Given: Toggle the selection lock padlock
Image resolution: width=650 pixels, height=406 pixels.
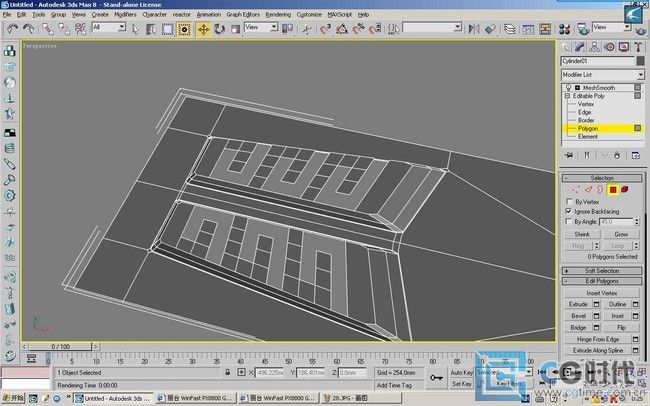Looking at the screenshot, I should click(x=228, y=372).
